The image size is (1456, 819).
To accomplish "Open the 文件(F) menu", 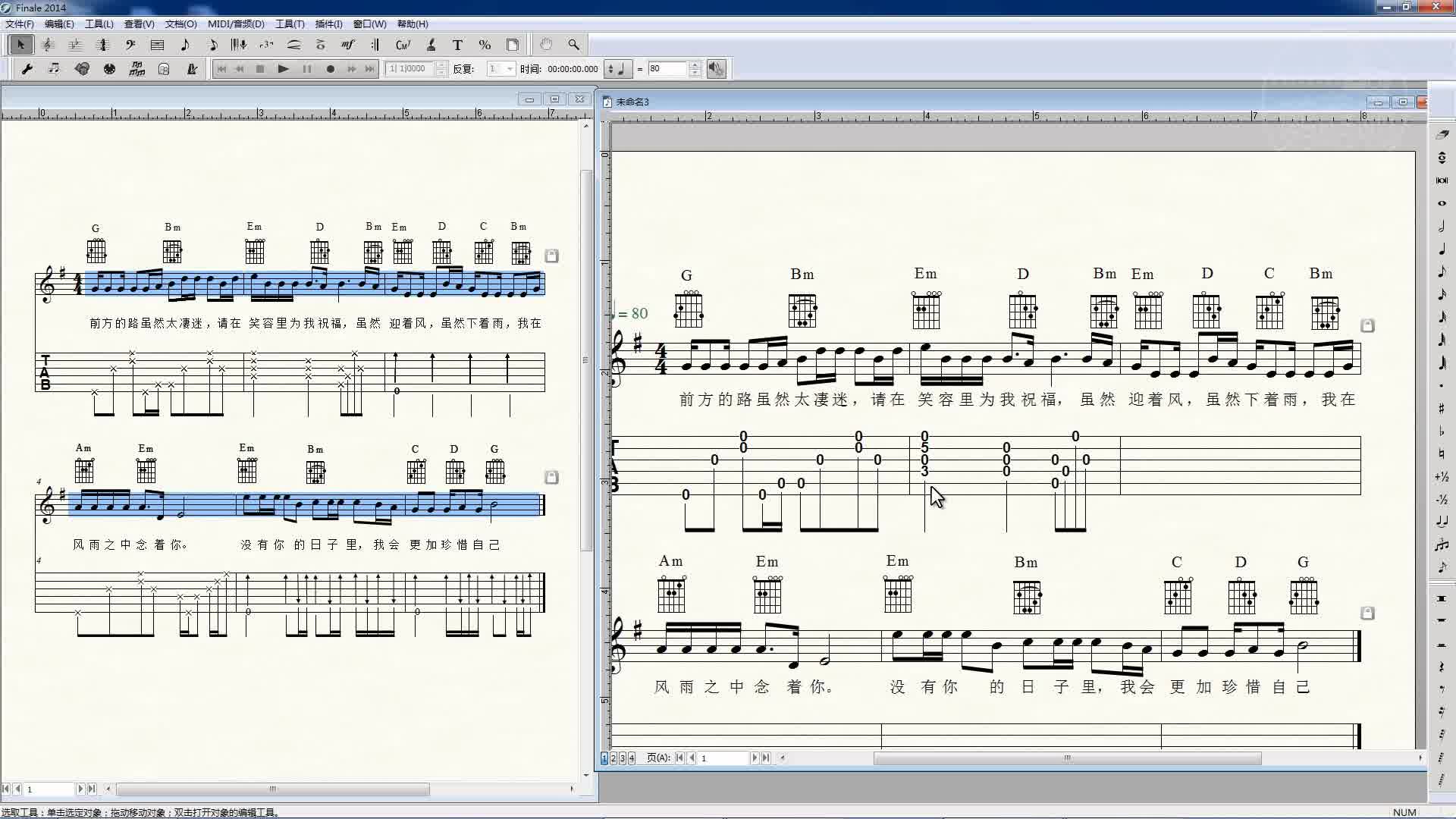I will click(20, 24).
